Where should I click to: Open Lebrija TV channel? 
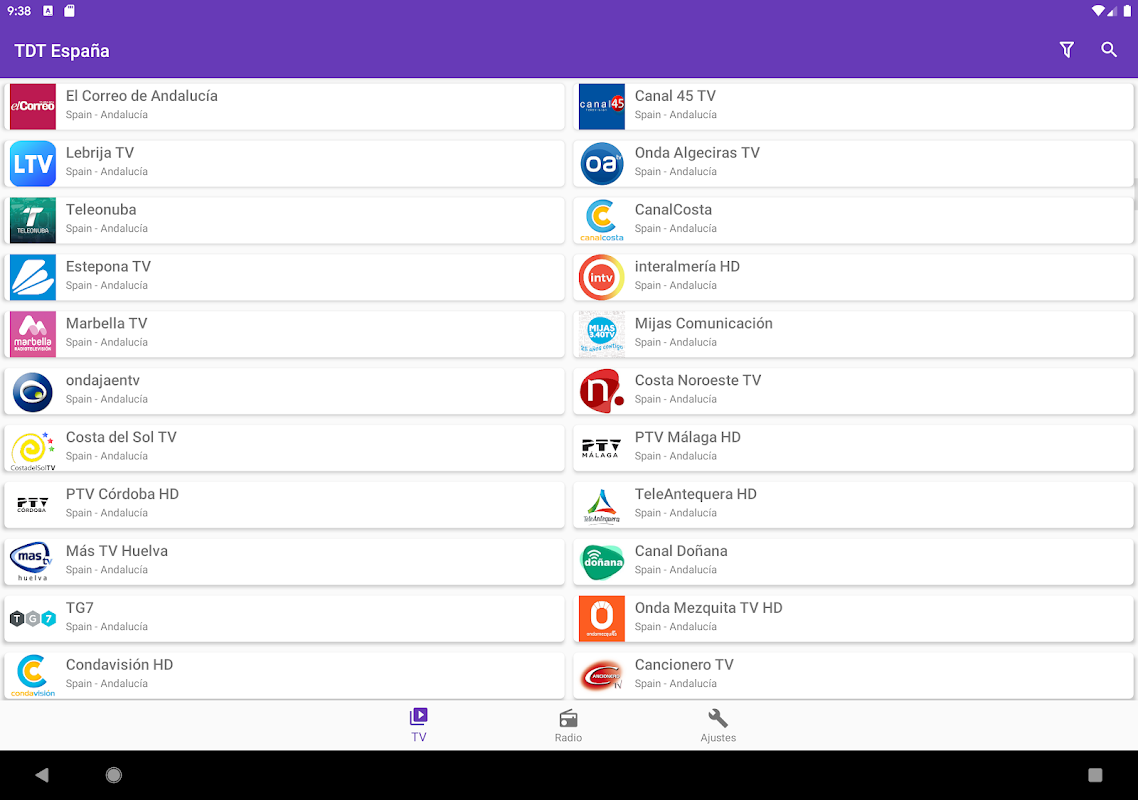(x=284, y=163)
